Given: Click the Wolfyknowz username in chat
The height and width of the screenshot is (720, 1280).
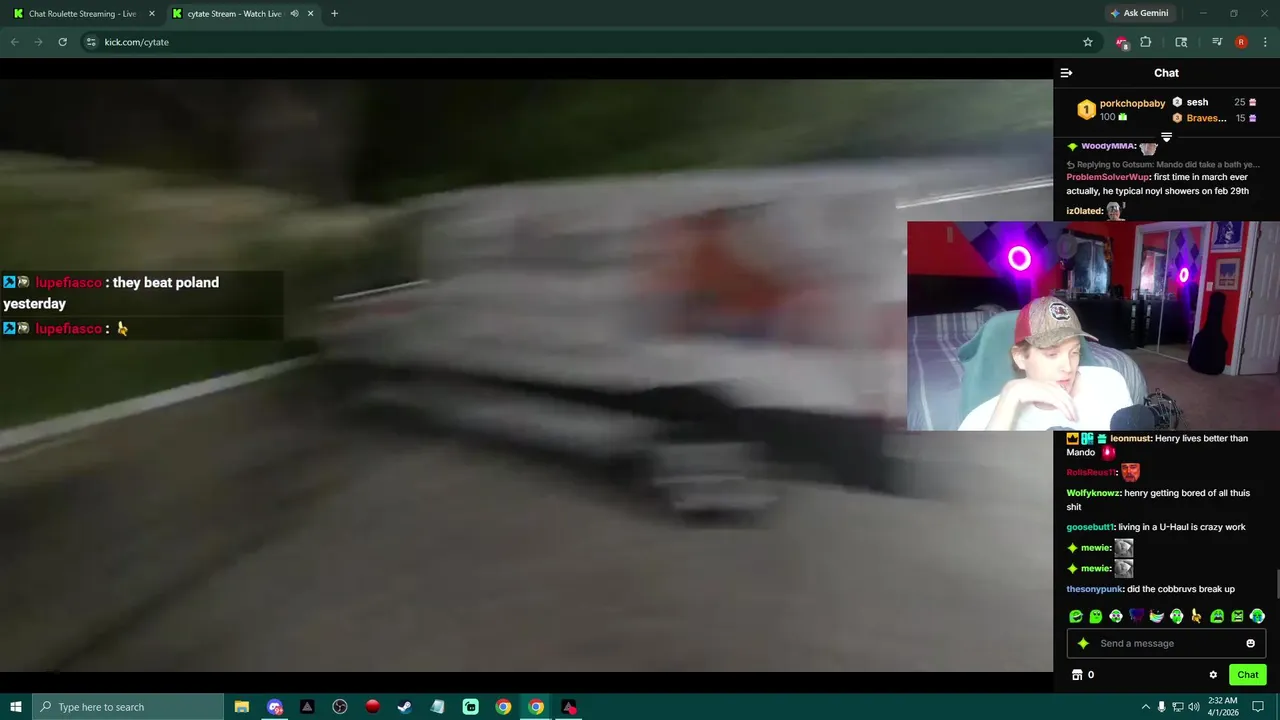Looking at the screenshot, I should (x=1093, y=493).
